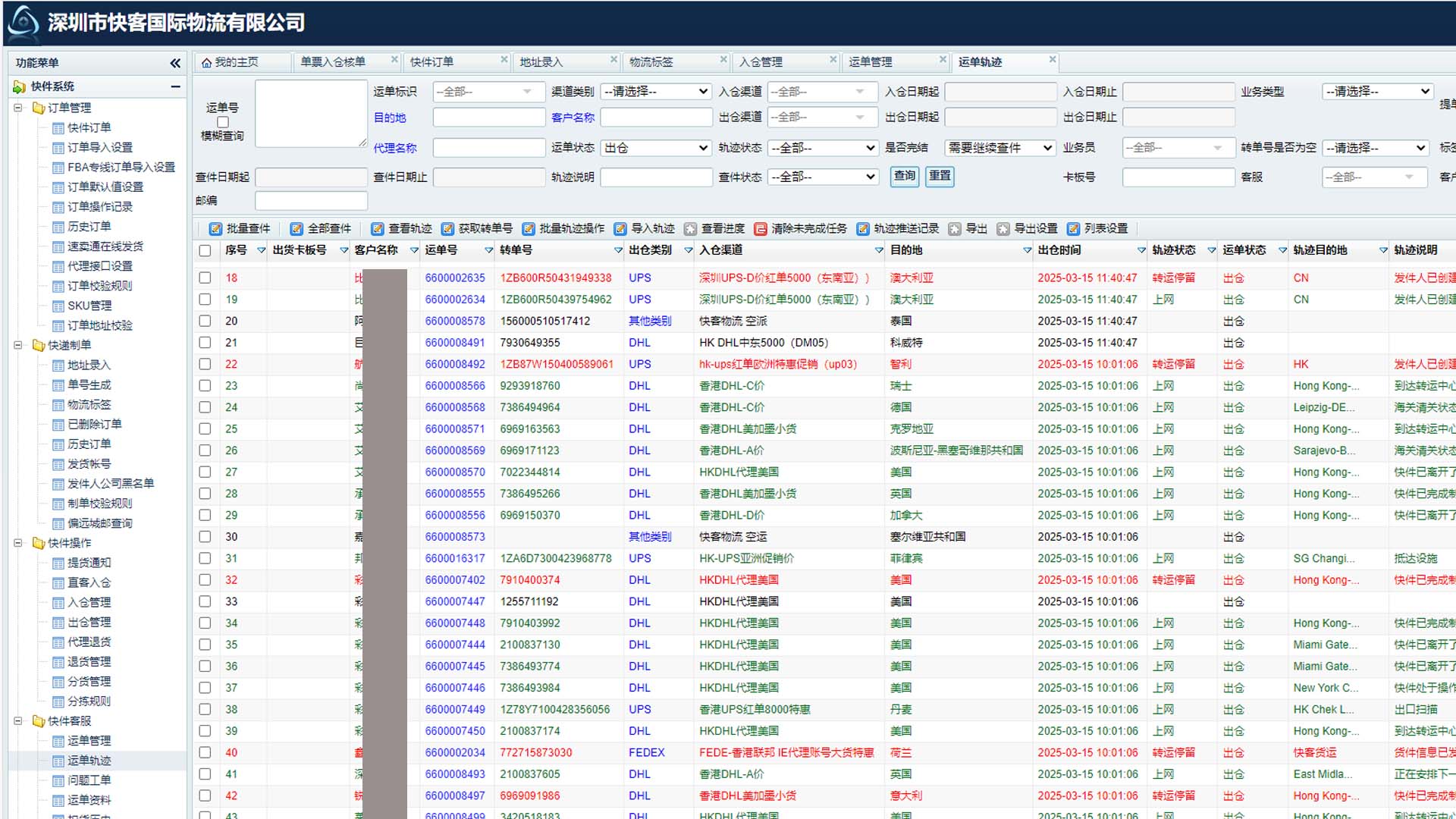Open the 查件状态 dropdown

[823, 177]
